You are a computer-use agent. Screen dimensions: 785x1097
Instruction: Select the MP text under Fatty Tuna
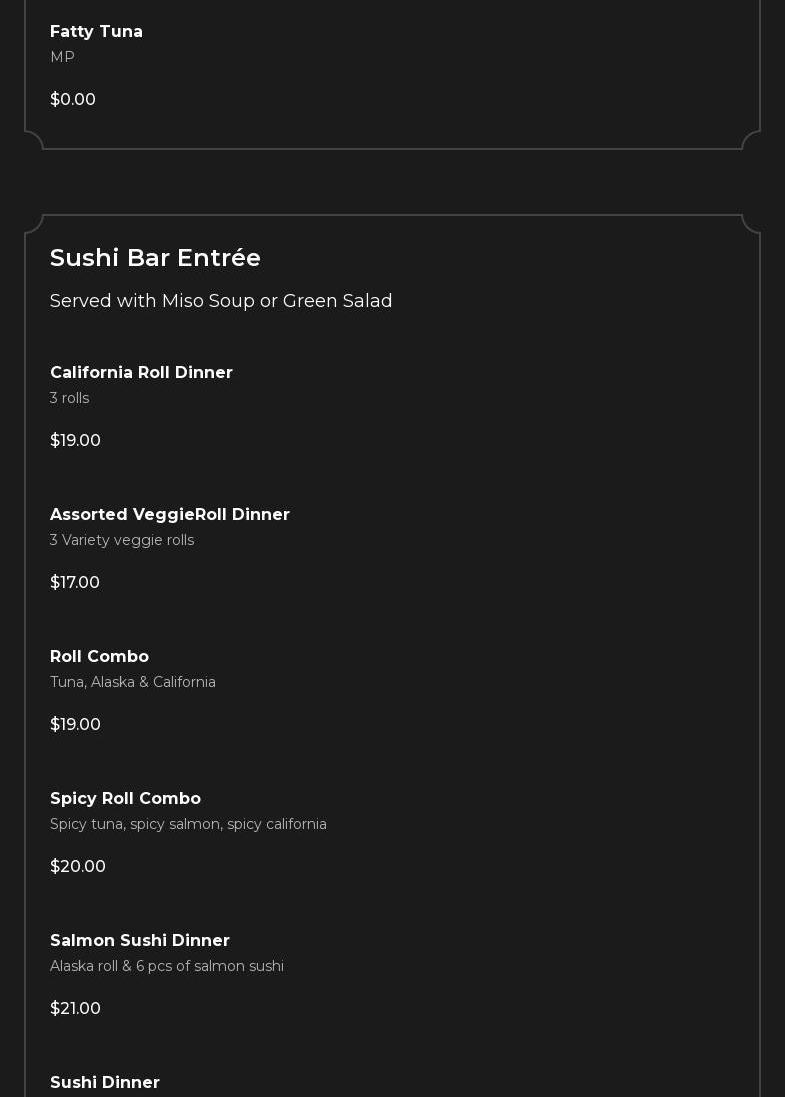[x=62, y=57]
